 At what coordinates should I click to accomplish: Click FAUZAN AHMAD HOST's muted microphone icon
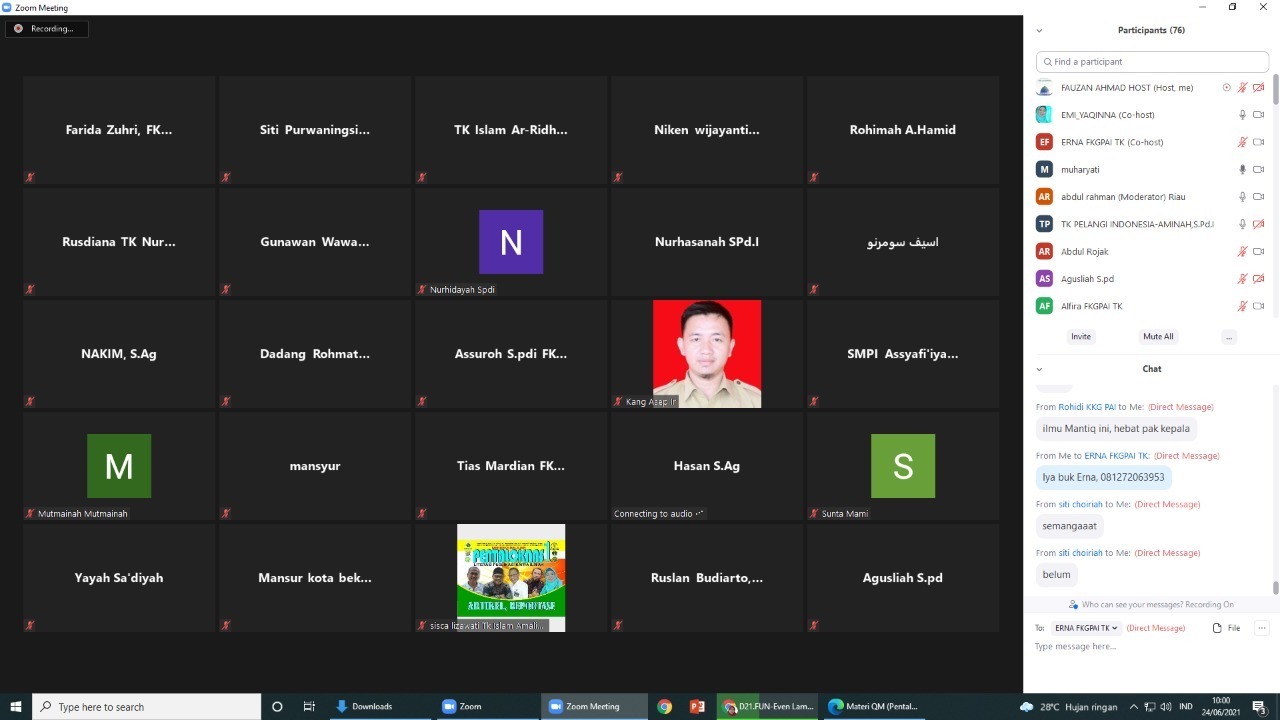(x=1242, y=88)
